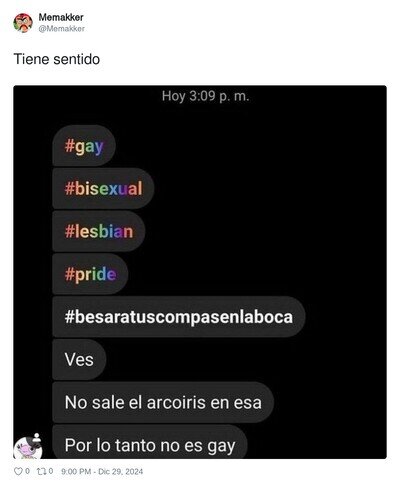Open the Memakker display name

[61, 17]
